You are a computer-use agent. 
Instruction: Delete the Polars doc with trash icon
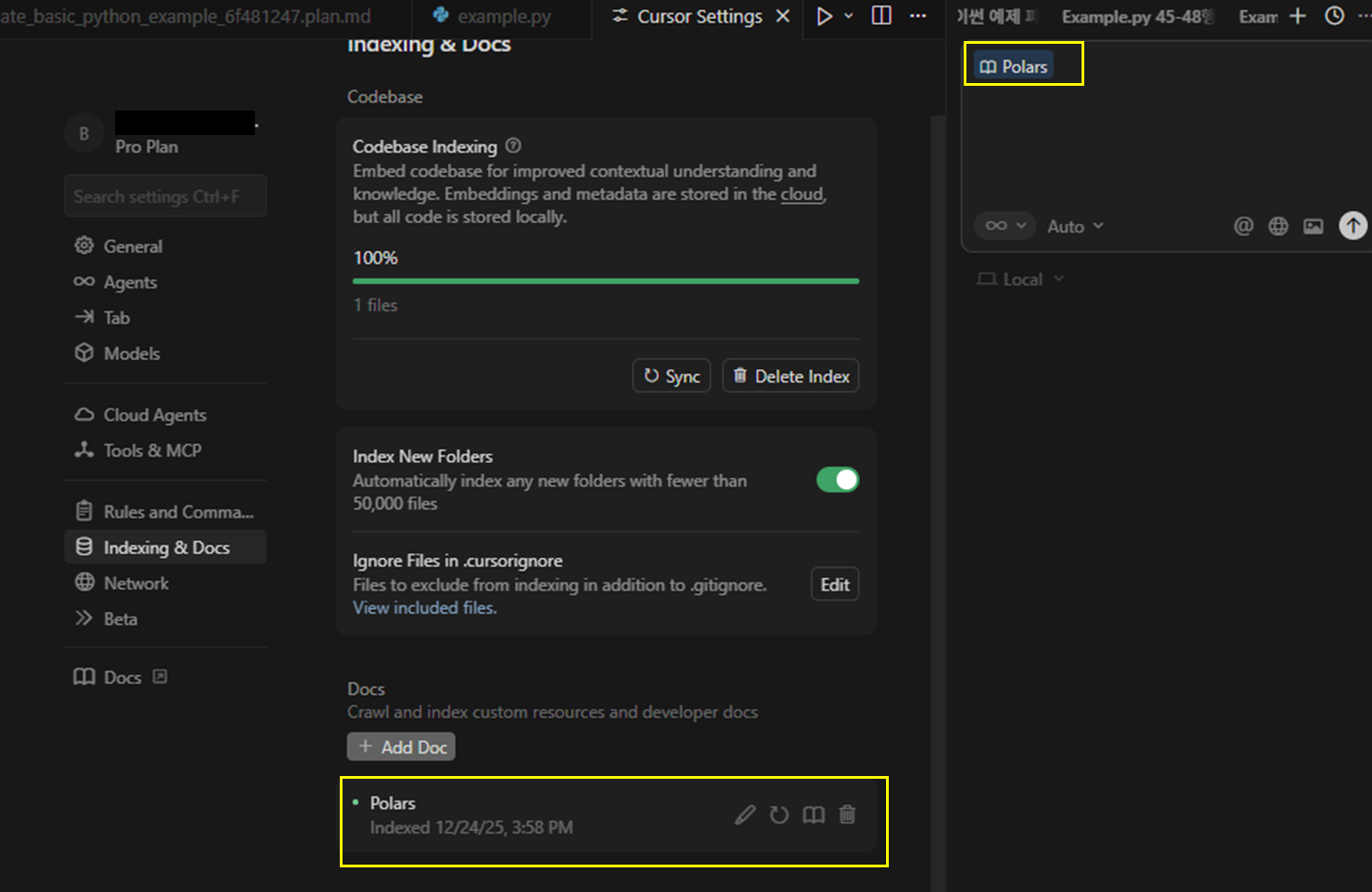(x=848, y=814)
